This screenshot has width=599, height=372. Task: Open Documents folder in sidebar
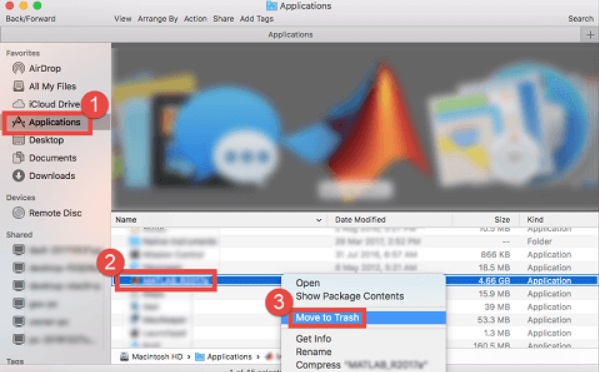[x=44, y=158]
